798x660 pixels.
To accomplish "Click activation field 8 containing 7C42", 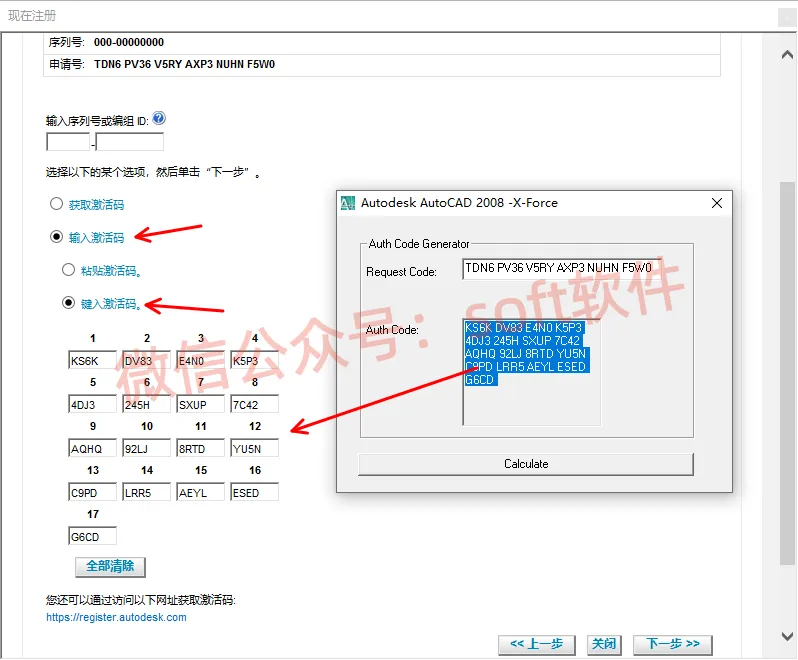I will (254, 404).
